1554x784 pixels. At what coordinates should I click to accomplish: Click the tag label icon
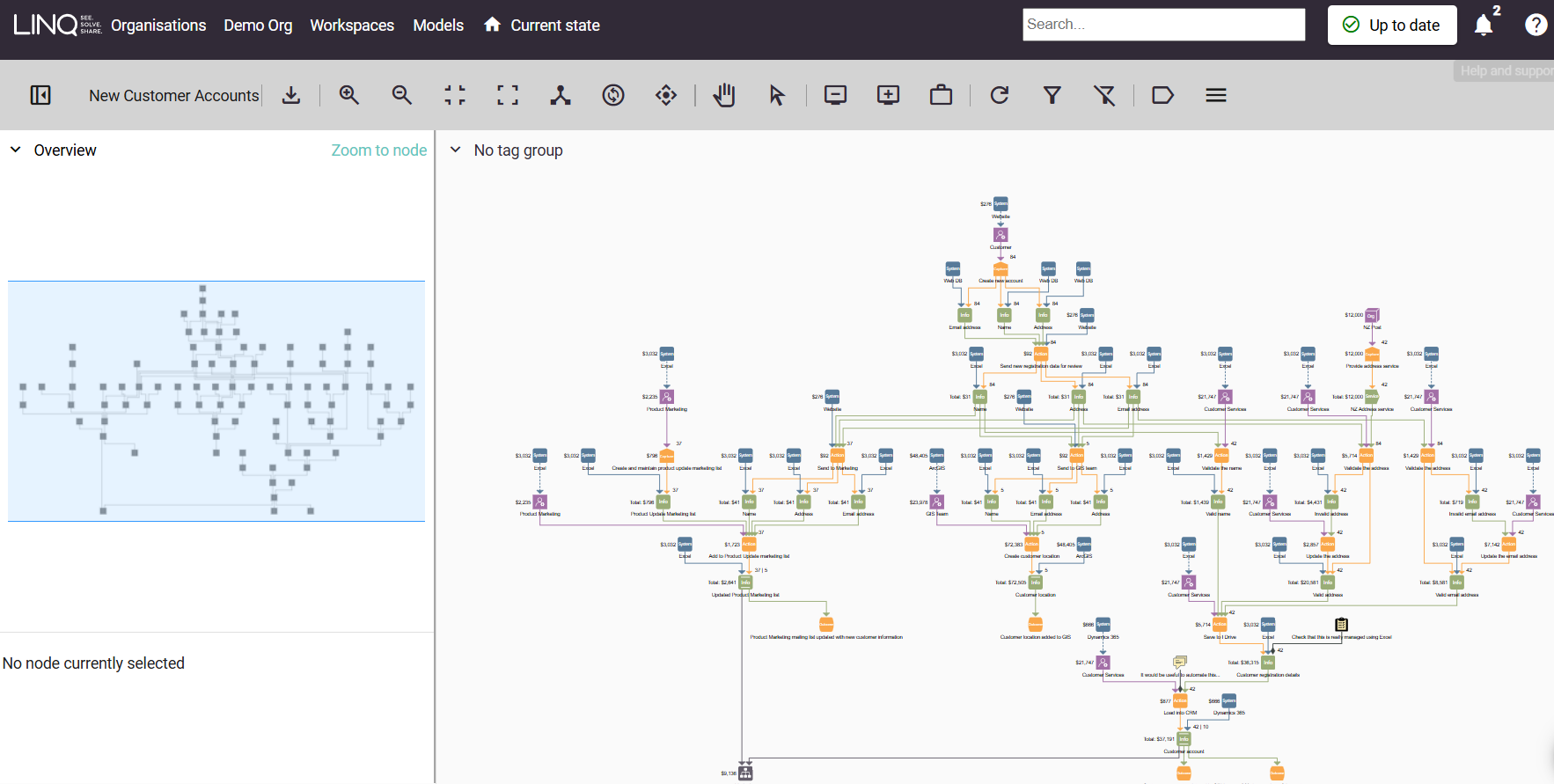[1162, 95]
